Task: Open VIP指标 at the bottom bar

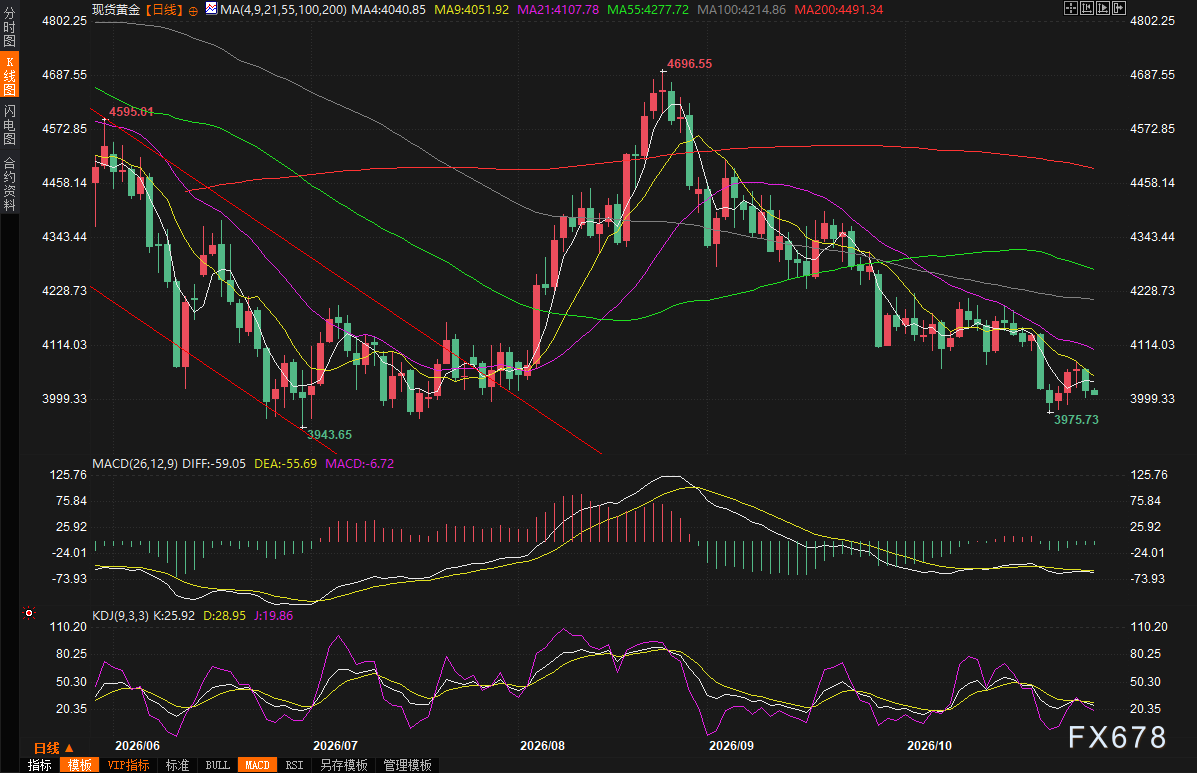Action: pos(128,765)
